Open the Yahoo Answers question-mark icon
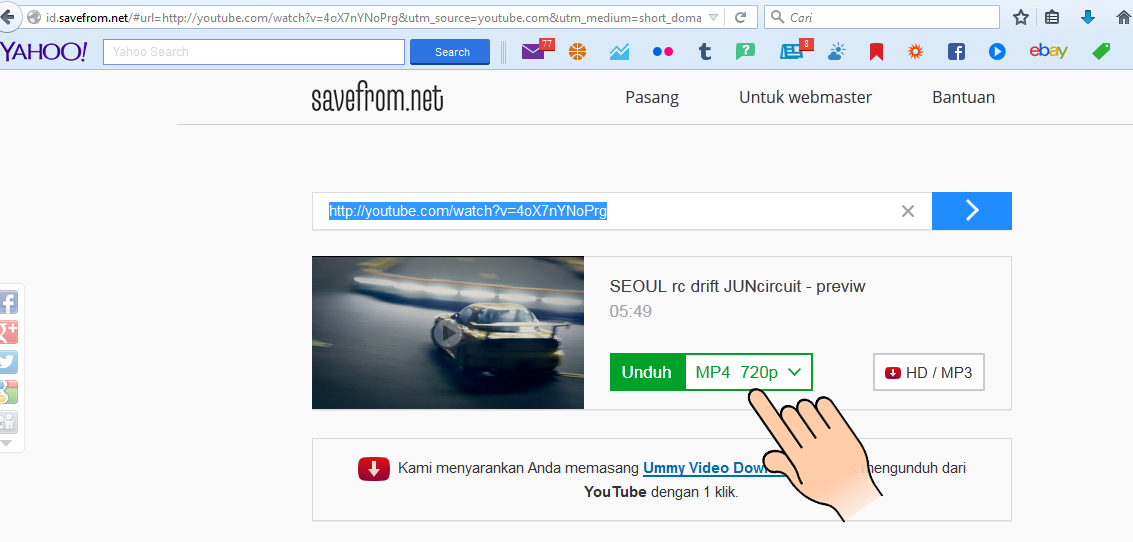1133x542 pixels. [745, 52]
